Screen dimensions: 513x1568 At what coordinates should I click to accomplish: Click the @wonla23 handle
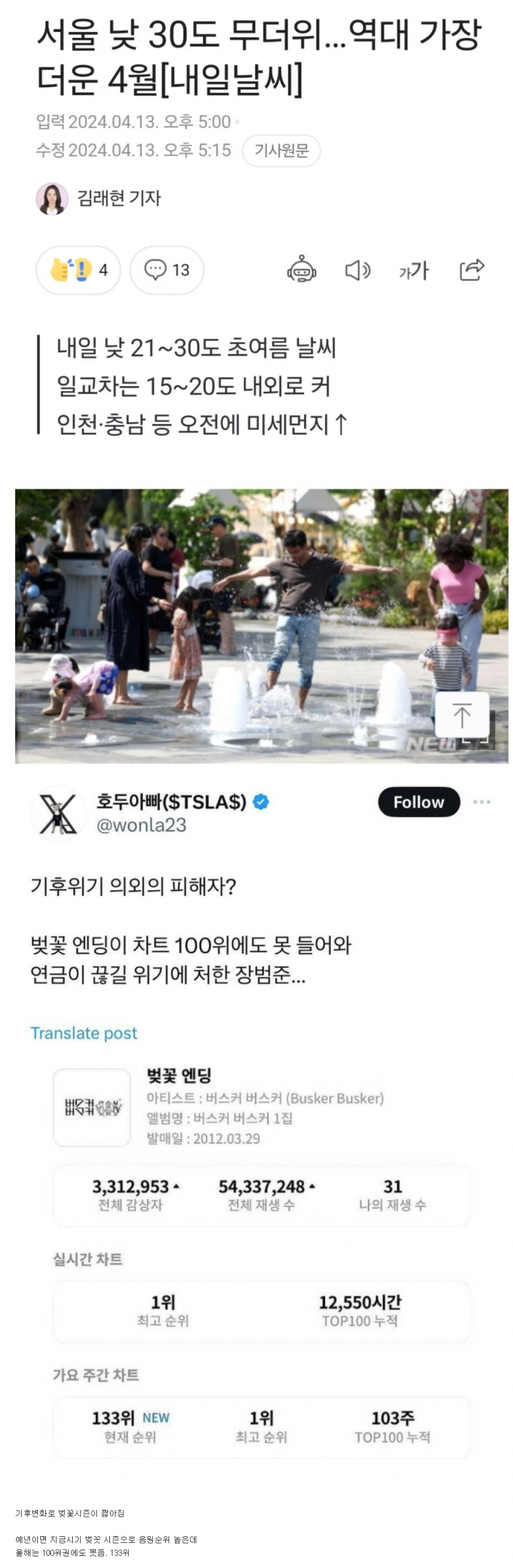(x=141, y=825)
